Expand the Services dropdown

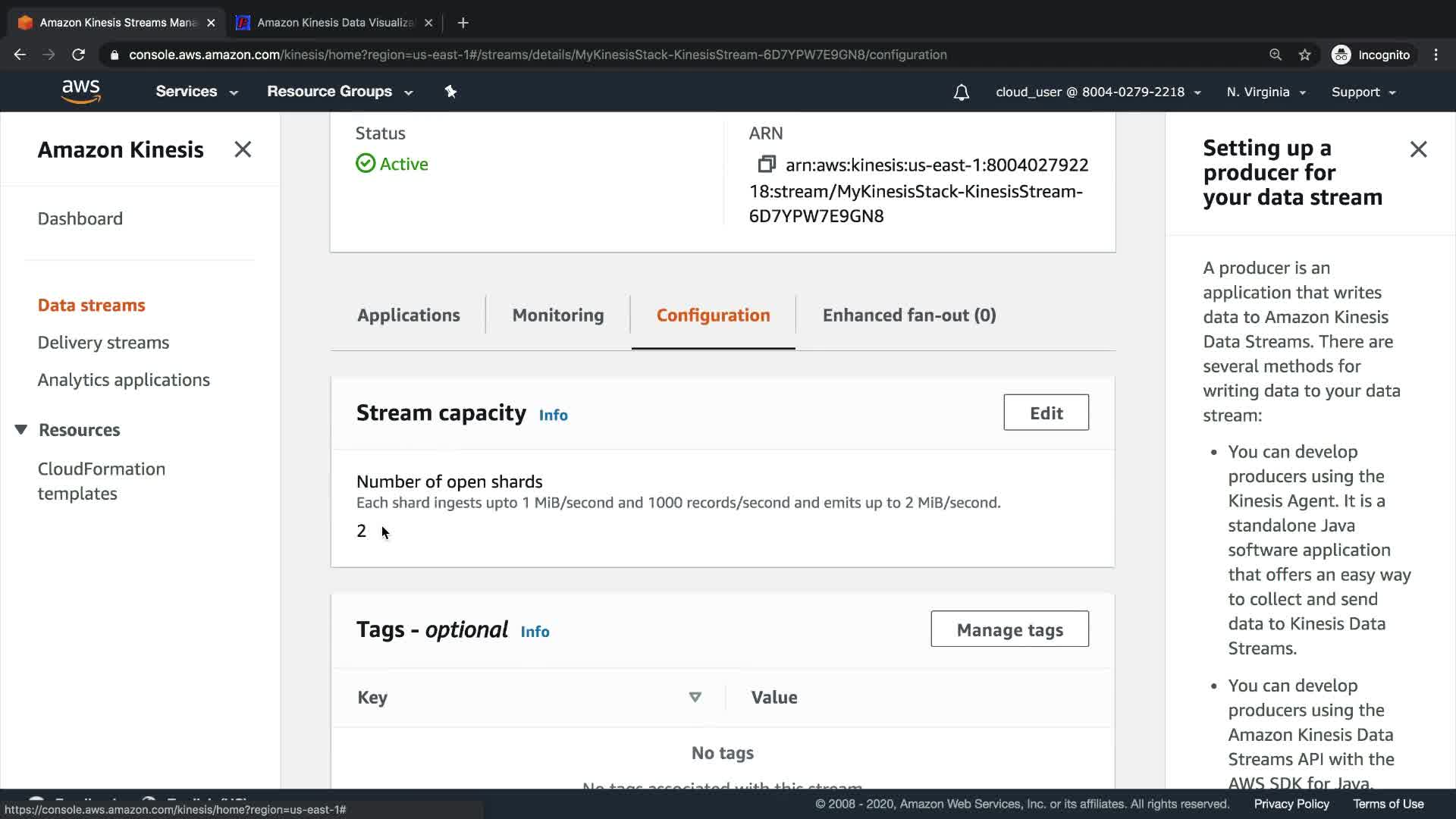click(196, 92)
